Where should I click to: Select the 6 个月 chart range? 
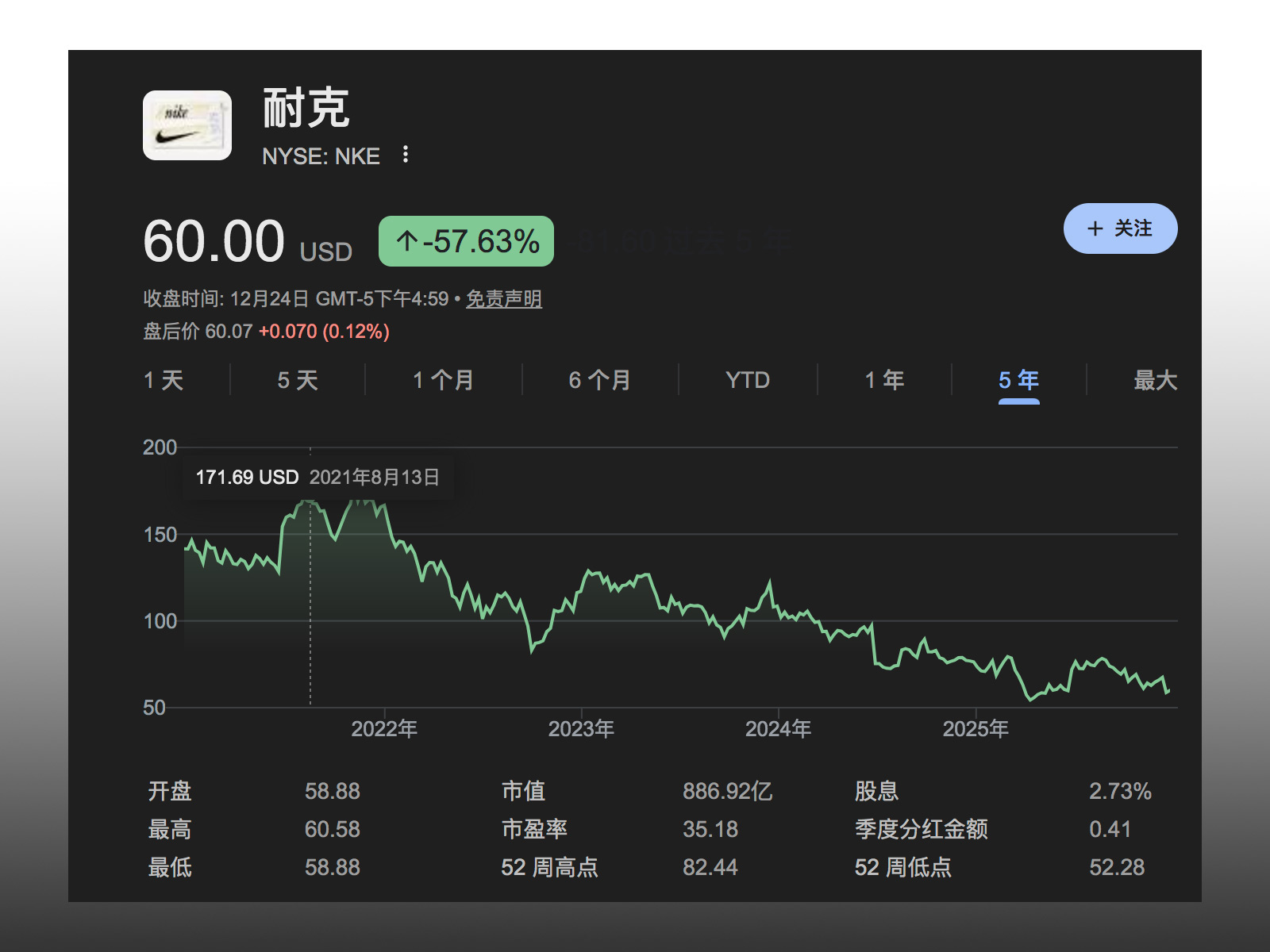point(600,380)
